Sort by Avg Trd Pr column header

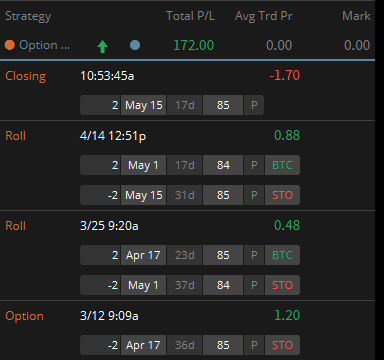tap(263, 16)
